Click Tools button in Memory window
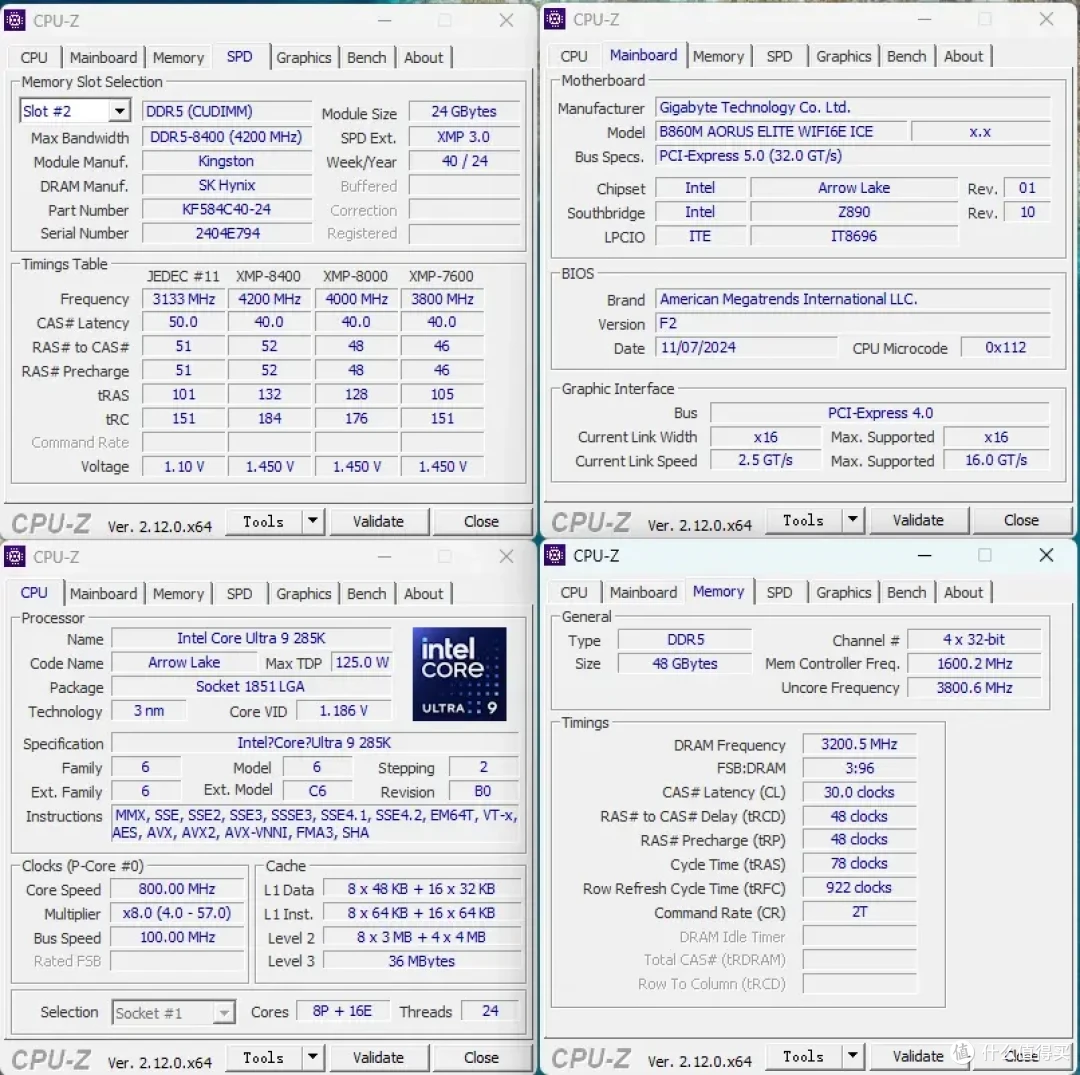Image resolution: width=1080 pixels, height=1075 pixels. click(x=804, y=1056)
